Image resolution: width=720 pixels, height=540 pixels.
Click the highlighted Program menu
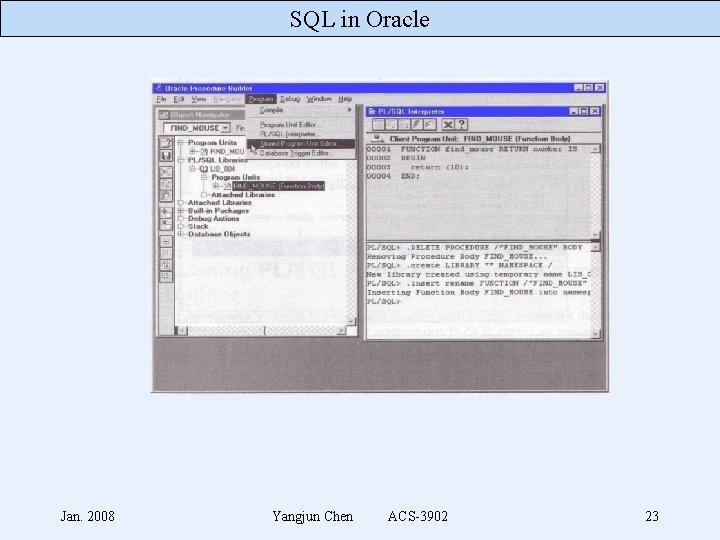[x=261, y=99]
